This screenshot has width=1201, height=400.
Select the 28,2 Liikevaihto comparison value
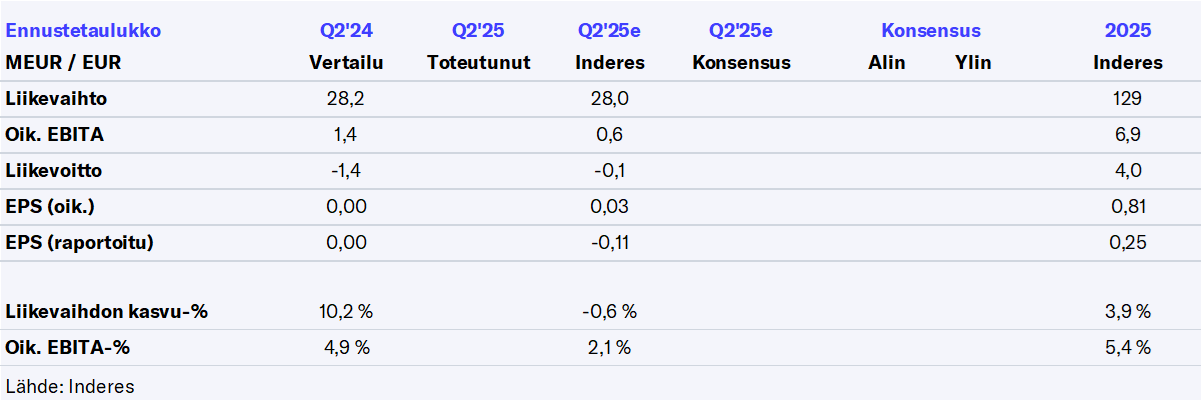(x=347, y=99)
